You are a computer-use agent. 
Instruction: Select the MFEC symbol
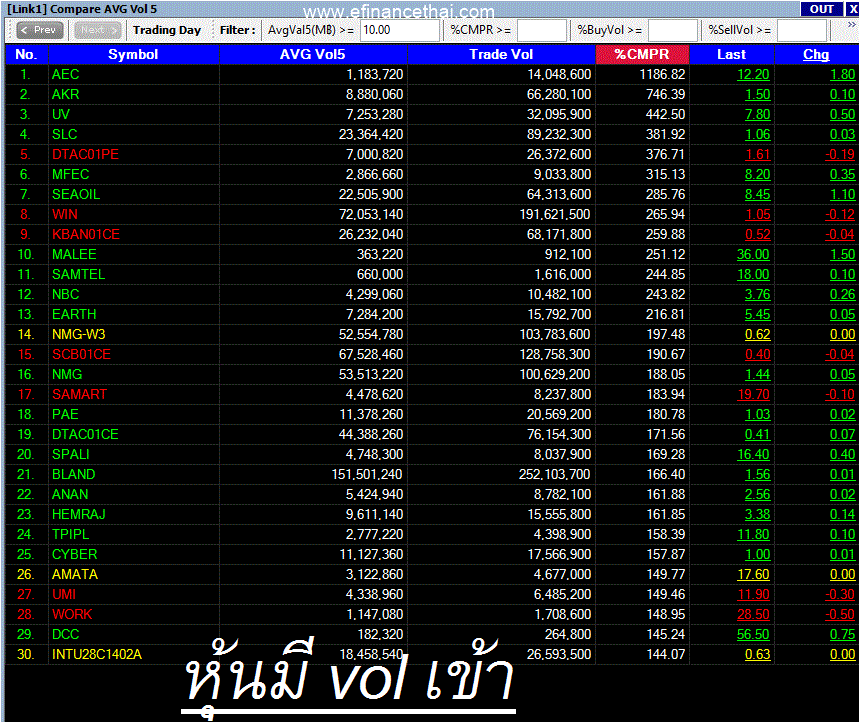tap(71, 174)
